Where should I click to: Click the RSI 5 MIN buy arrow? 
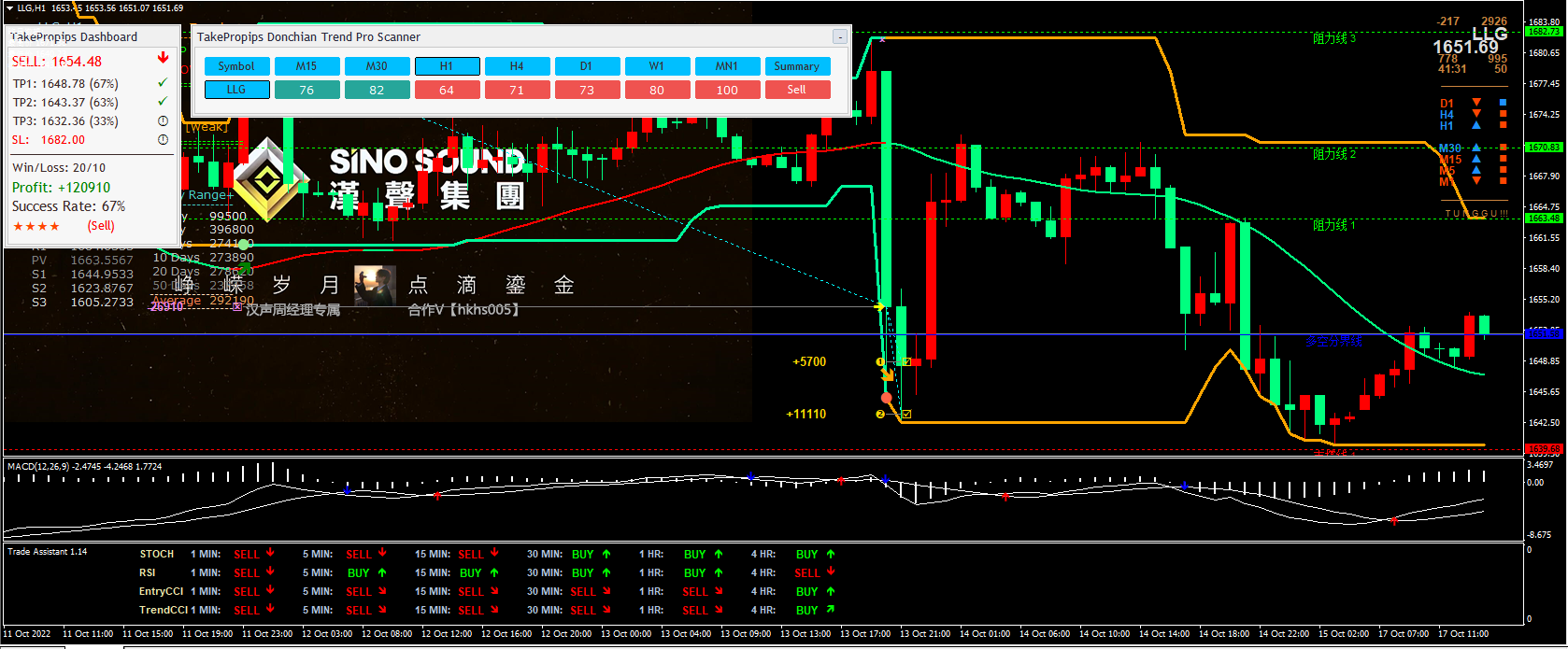[382, 571]
